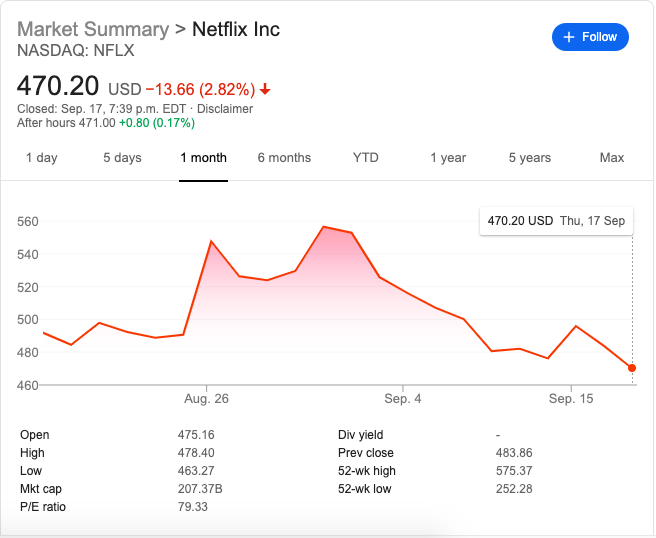Click the Mkt cap value 207.37B
Screen dimensions: 656x538
(200, 489)
